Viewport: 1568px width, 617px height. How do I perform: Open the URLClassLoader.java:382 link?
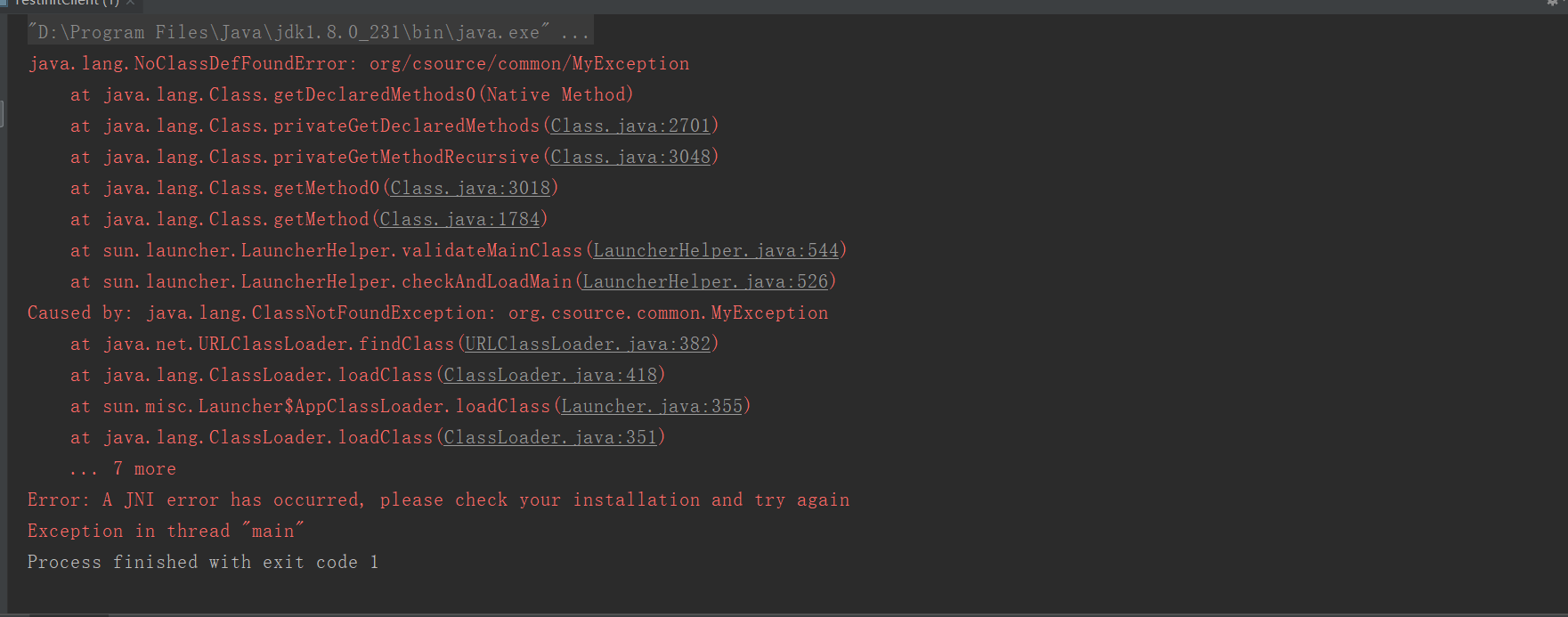tap(588, 344)
